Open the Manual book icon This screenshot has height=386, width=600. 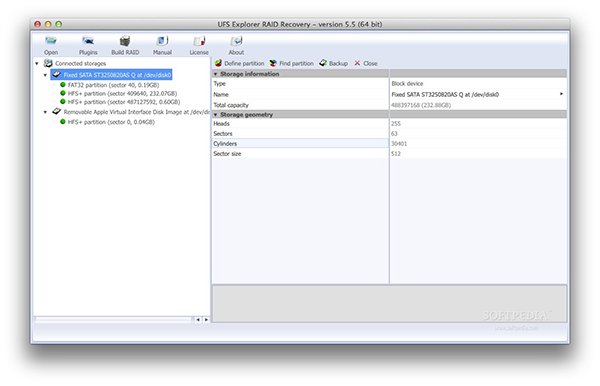(x=162, y=40)
